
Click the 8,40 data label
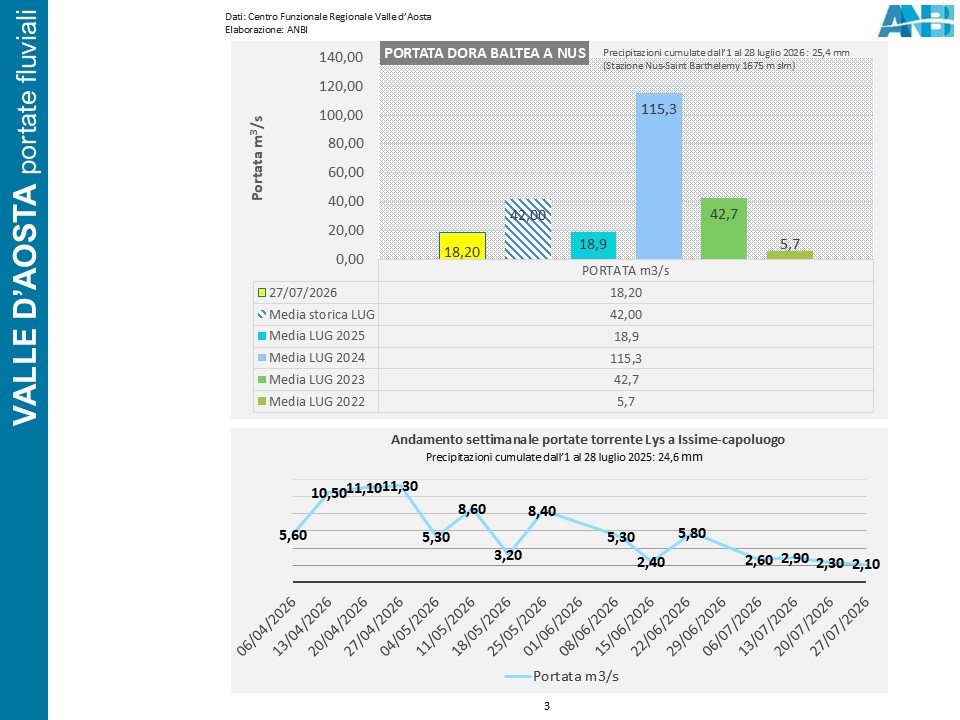point(542,511)
